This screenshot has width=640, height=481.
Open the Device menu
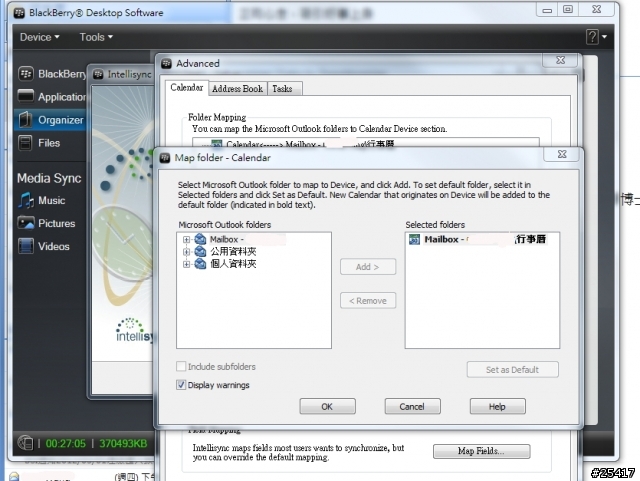tap(40, 37)
